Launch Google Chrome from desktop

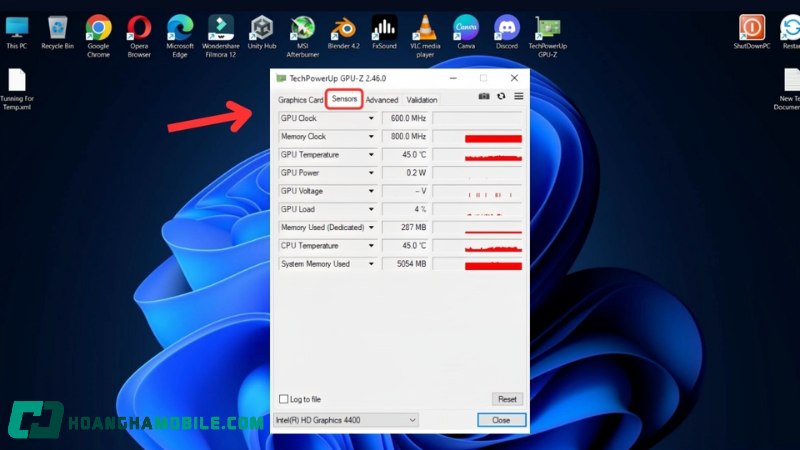[98, 36]
